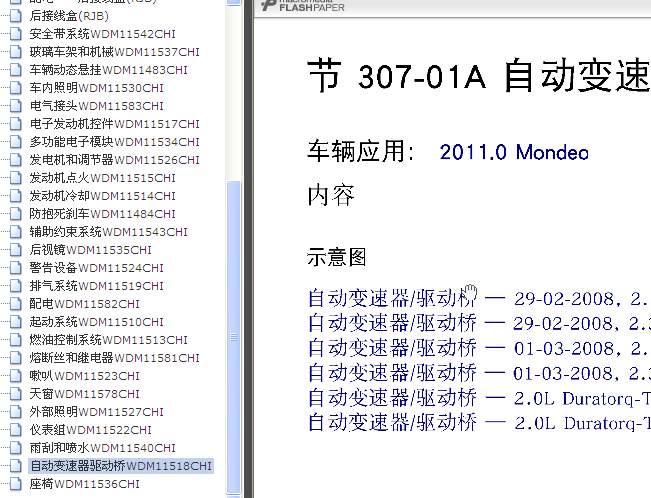Open 发动机冷却WDM11514CHI entry
The height and width of the screenshot is (498, 651).
[103, 196]
